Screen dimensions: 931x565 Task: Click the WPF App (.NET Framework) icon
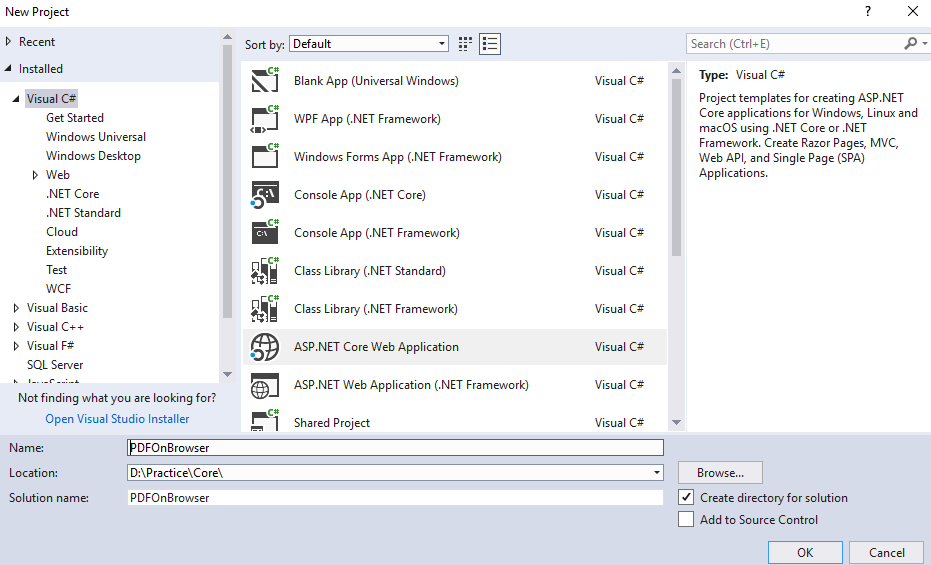[265, 118]
